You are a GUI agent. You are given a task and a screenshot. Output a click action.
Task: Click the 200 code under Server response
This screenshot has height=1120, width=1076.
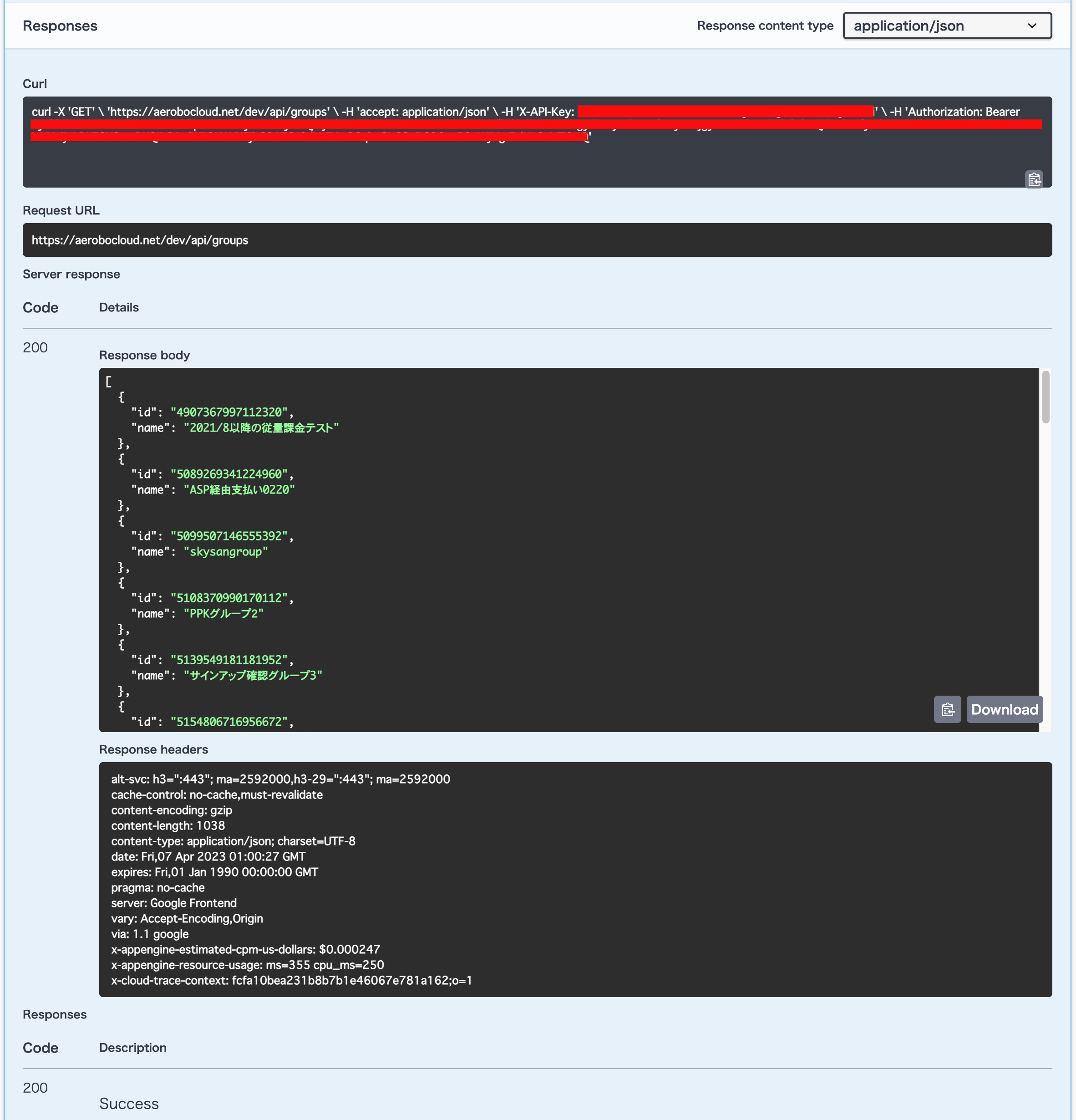point(36,347)
